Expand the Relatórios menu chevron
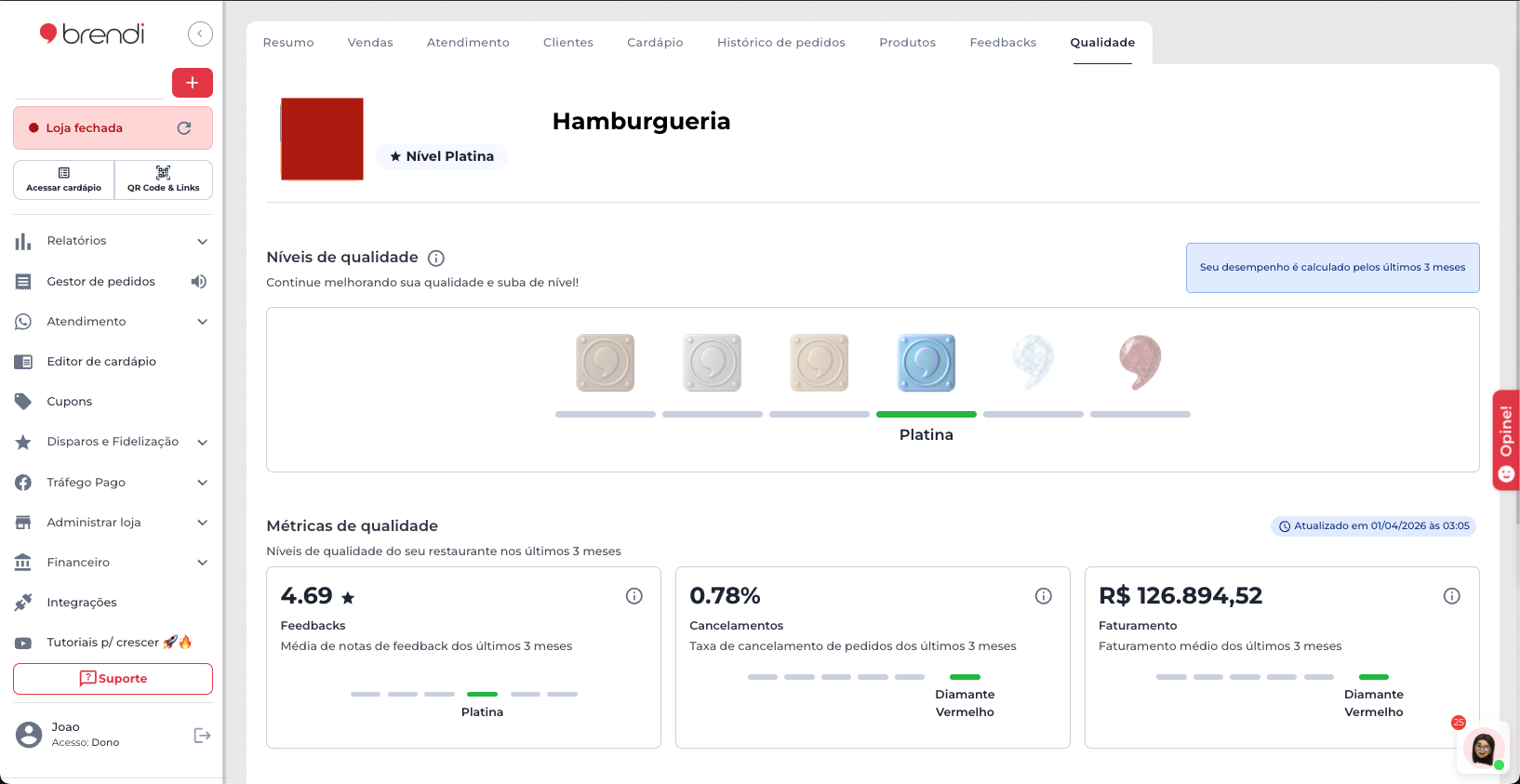The width and height of the screenshot is (1520, 784). point(203,242)
